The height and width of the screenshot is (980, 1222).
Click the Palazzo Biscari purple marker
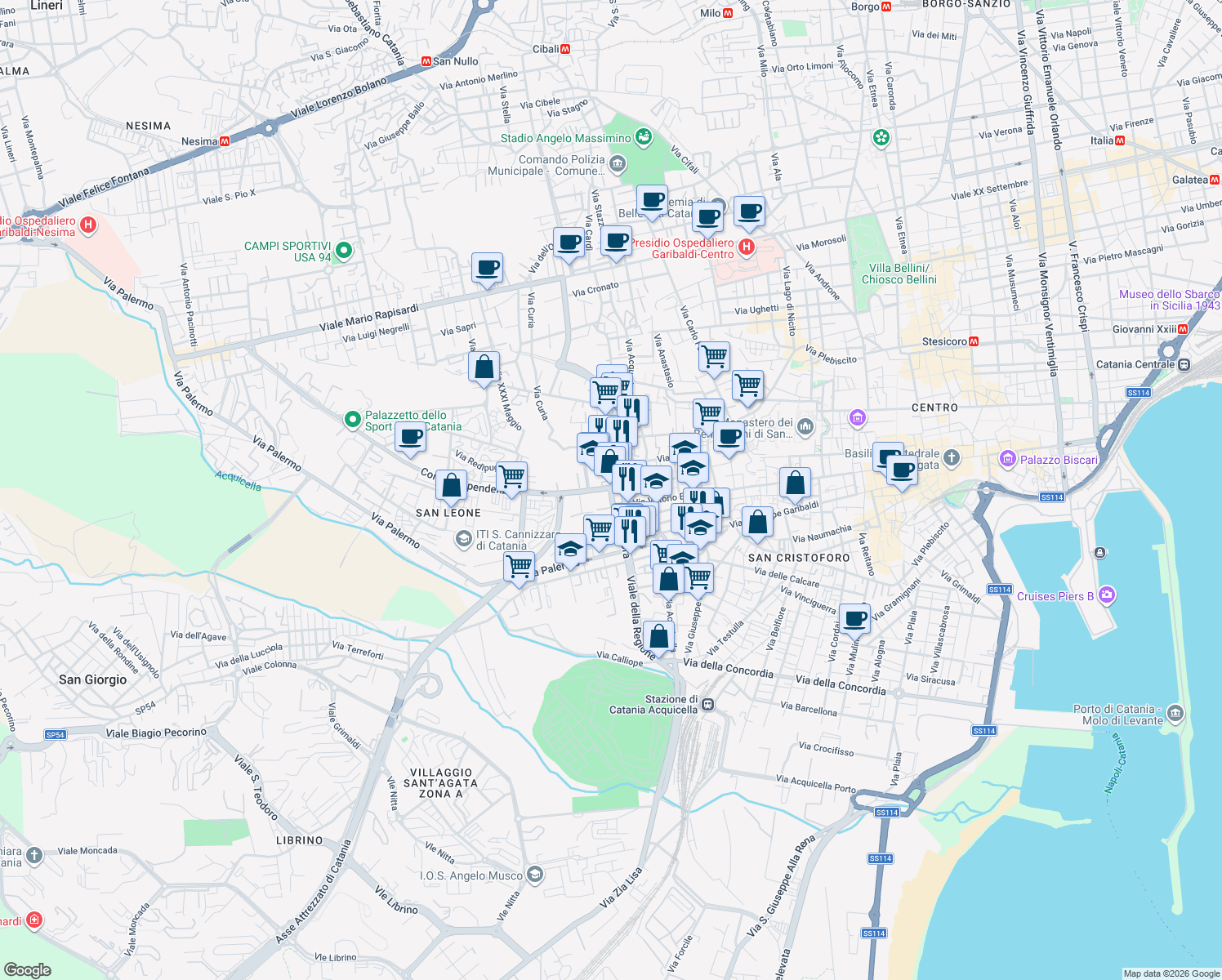1009,460
